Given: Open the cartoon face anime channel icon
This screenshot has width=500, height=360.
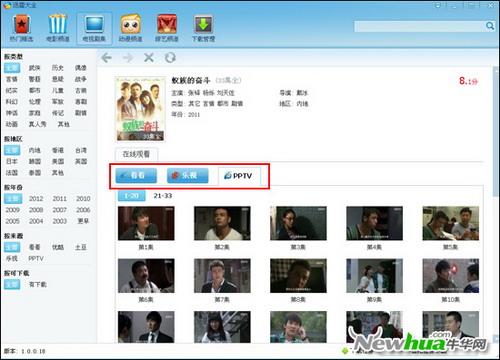Looking at the screenshot, I should [x=130, y=24].
